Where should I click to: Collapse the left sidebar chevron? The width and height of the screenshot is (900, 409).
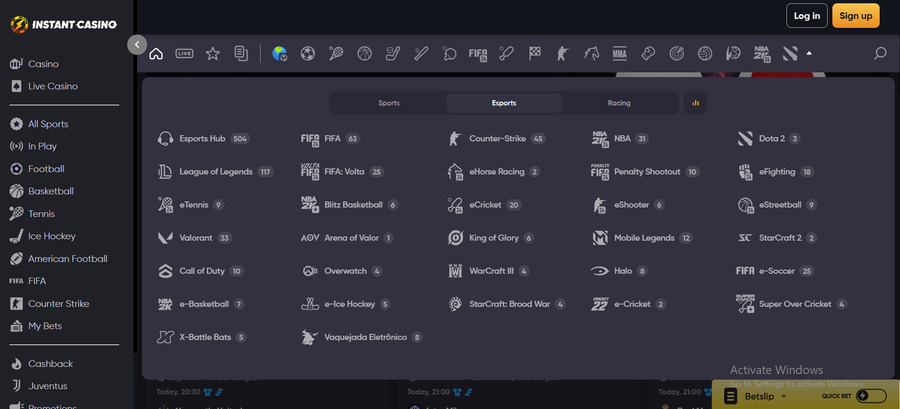point(137,44)
